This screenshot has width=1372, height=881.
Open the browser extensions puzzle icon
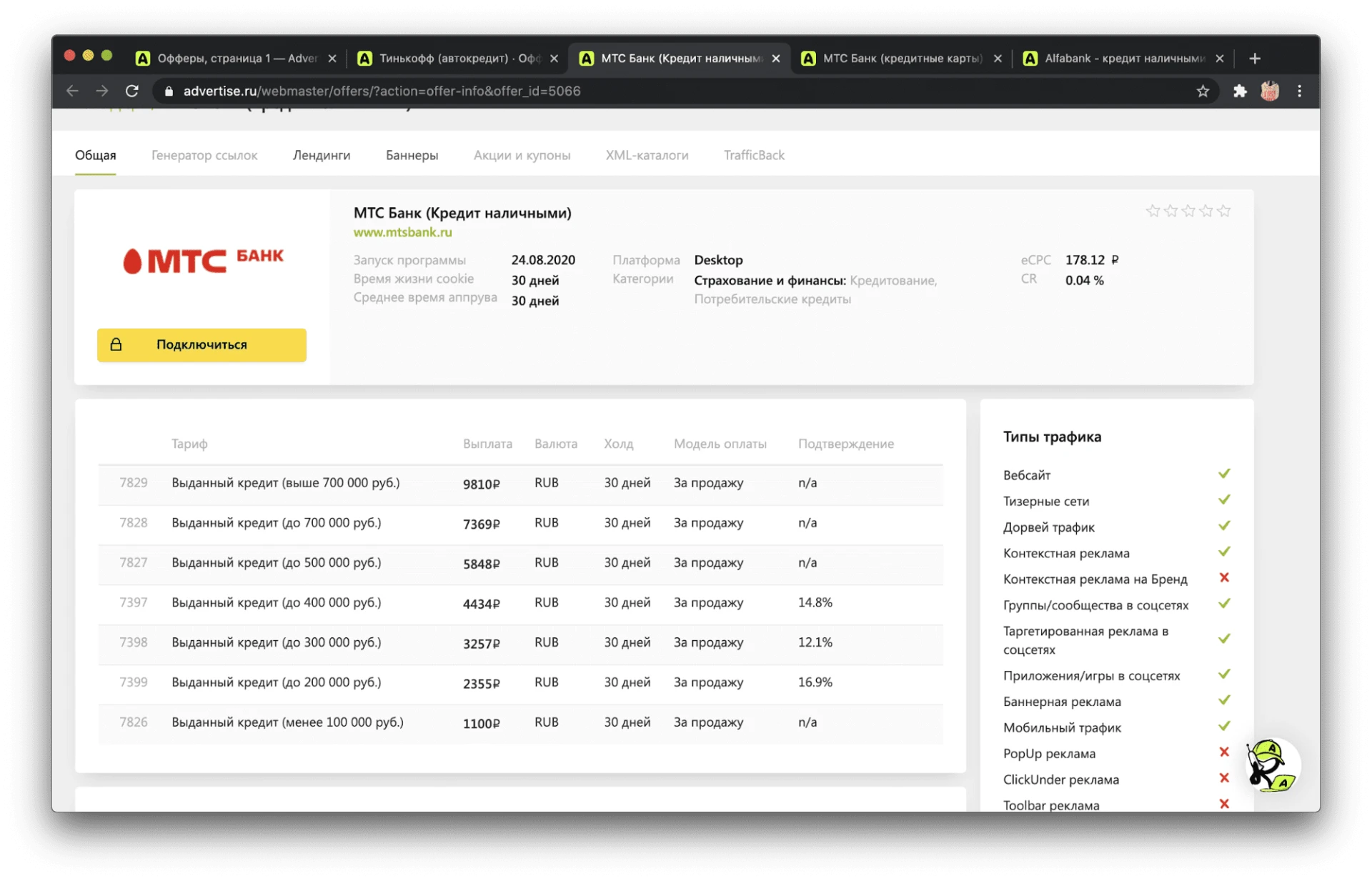tap(1240, 91)
